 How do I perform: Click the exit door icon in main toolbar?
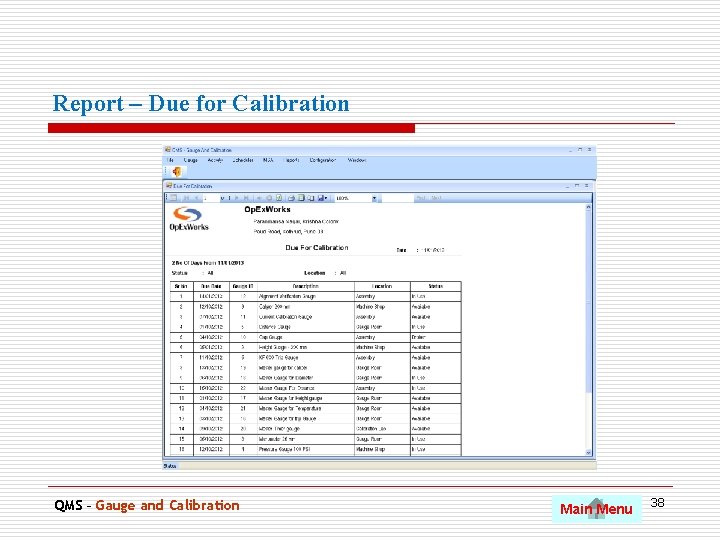point(177,171)
